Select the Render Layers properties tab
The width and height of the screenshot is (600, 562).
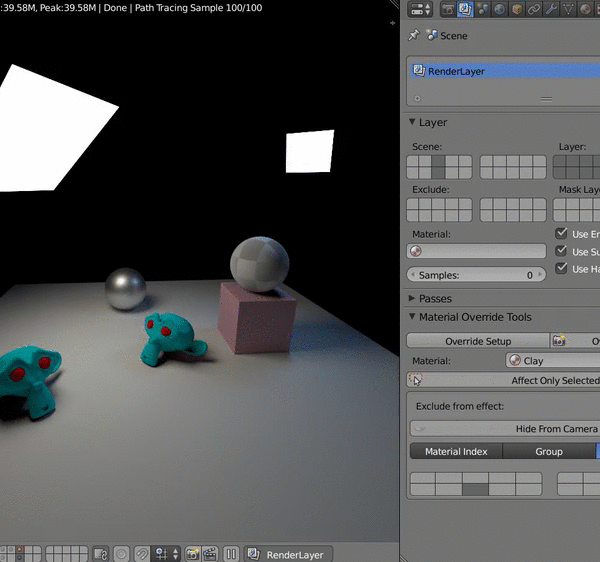click(465, 9)
